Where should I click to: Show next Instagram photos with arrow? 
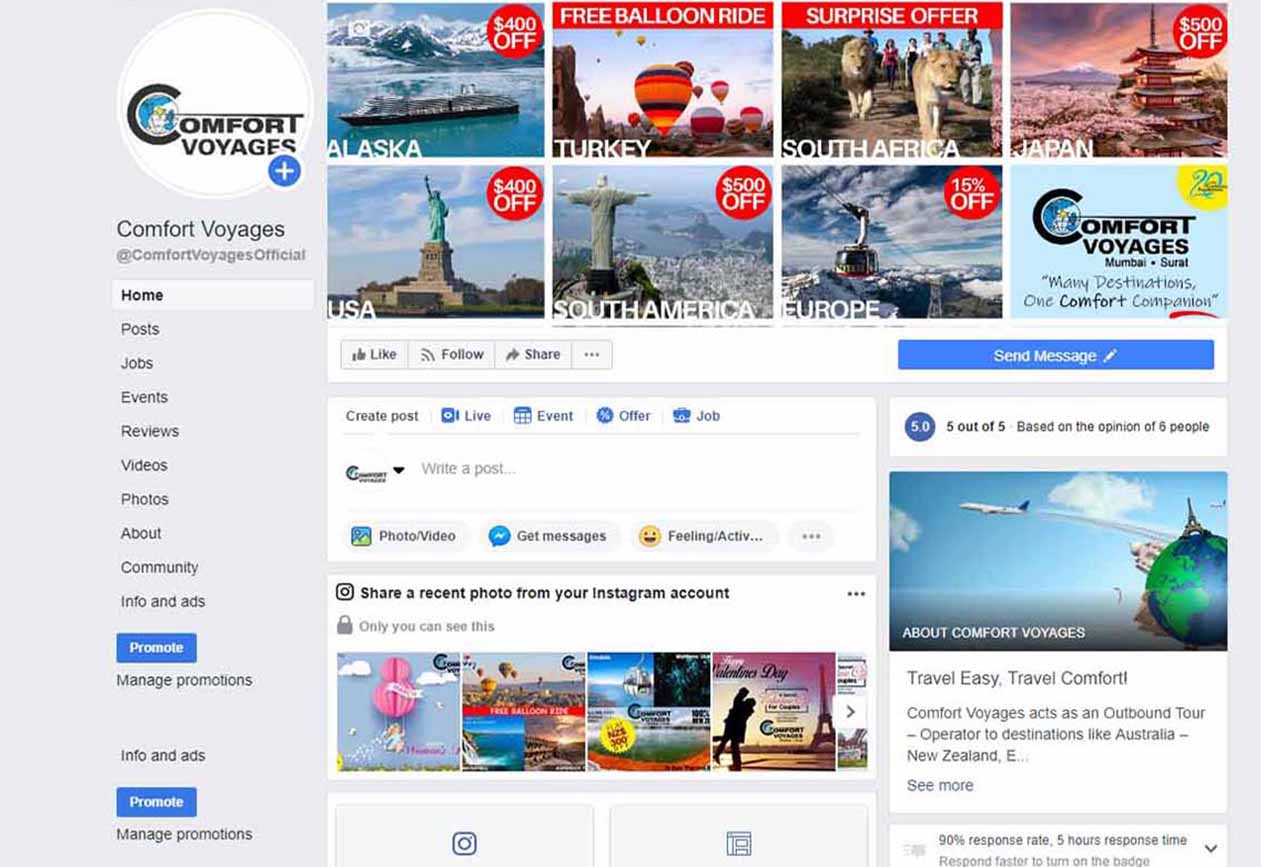point(850,712)
